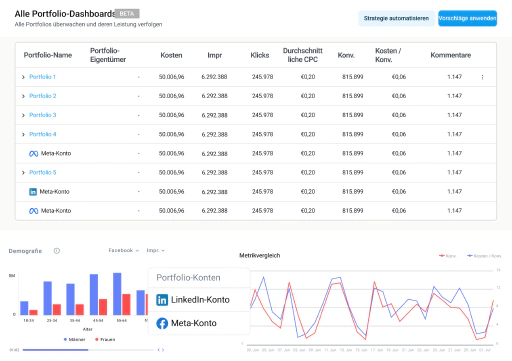Click the left arrow beside the range slider
This screenshot has width=512, height=361.
click(x=159, y=350)
